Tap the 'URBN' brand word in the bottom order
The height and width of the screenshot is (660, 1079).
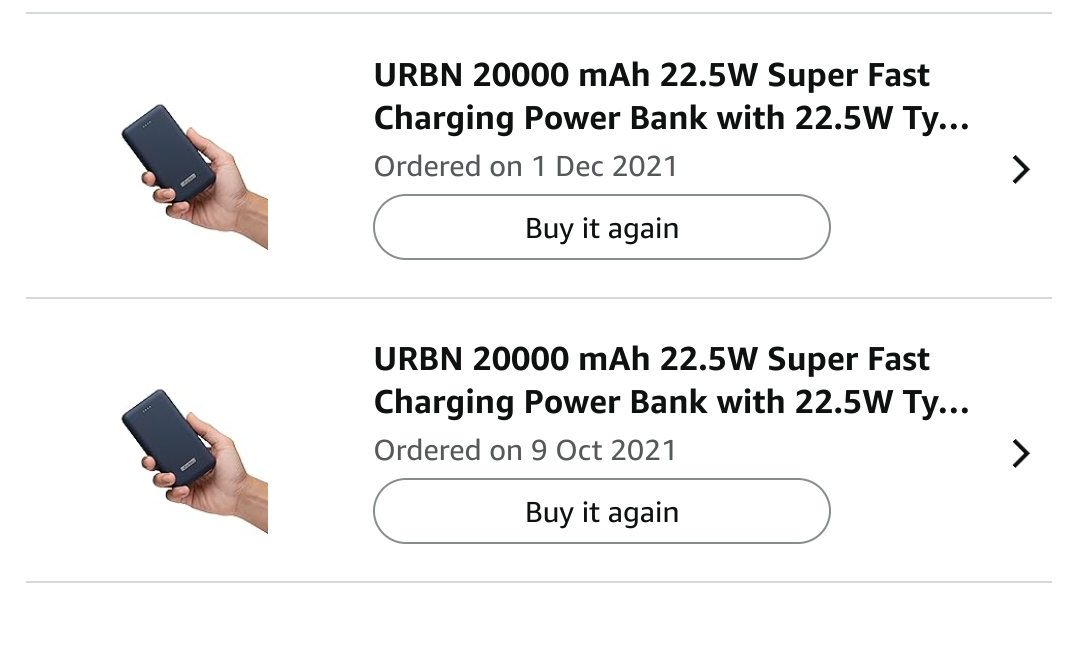tap(418, 359)
